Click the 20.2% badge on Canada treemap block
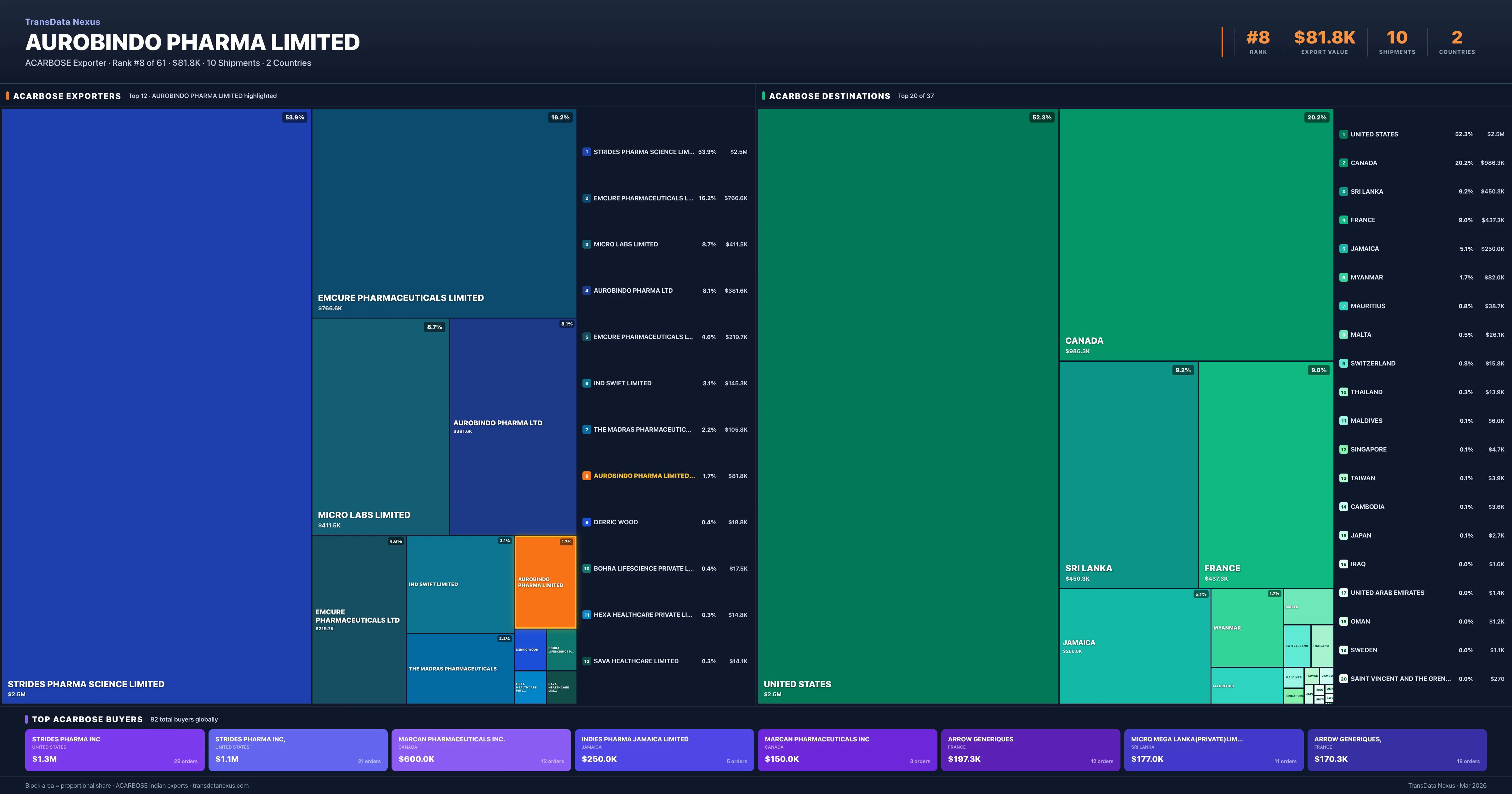Screen dimensions: 1512x794 tap(1317, 118)
